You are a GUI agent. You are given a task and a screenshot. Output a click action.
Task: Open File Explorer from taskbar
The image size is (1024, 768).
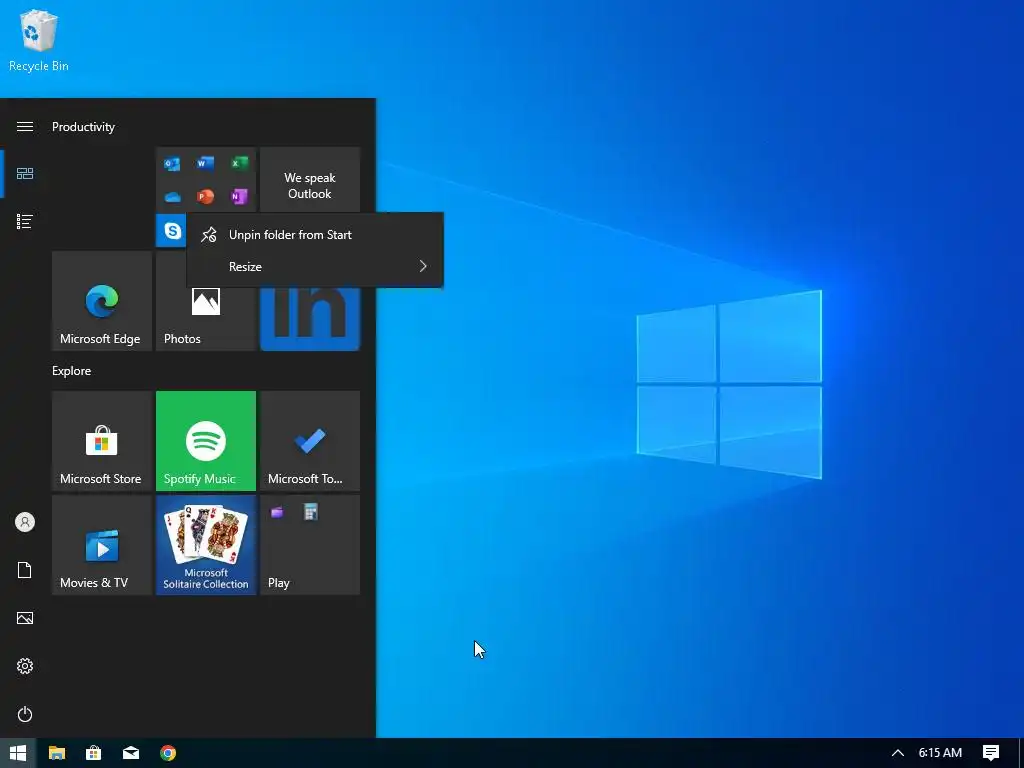tap(57, 753)
